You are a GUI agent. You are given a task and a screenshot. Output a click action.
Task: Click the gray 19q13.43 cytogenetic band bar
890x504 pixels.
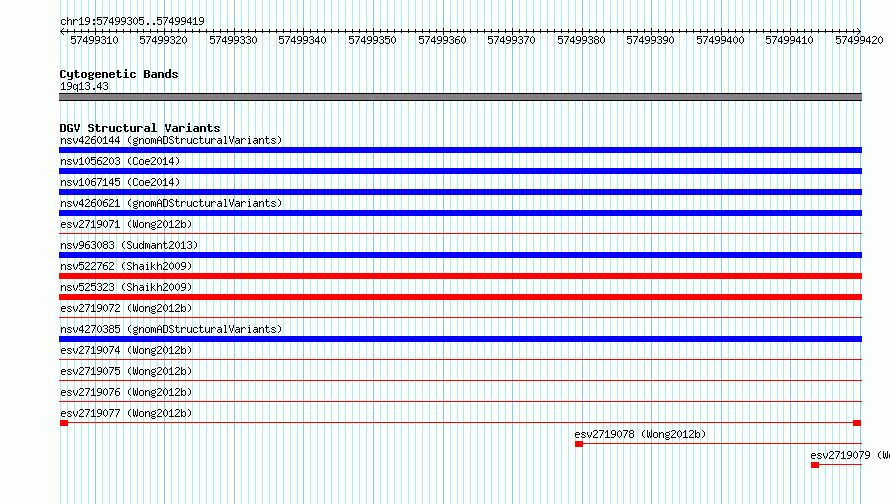pyautogui.click(x=460, y=97)
